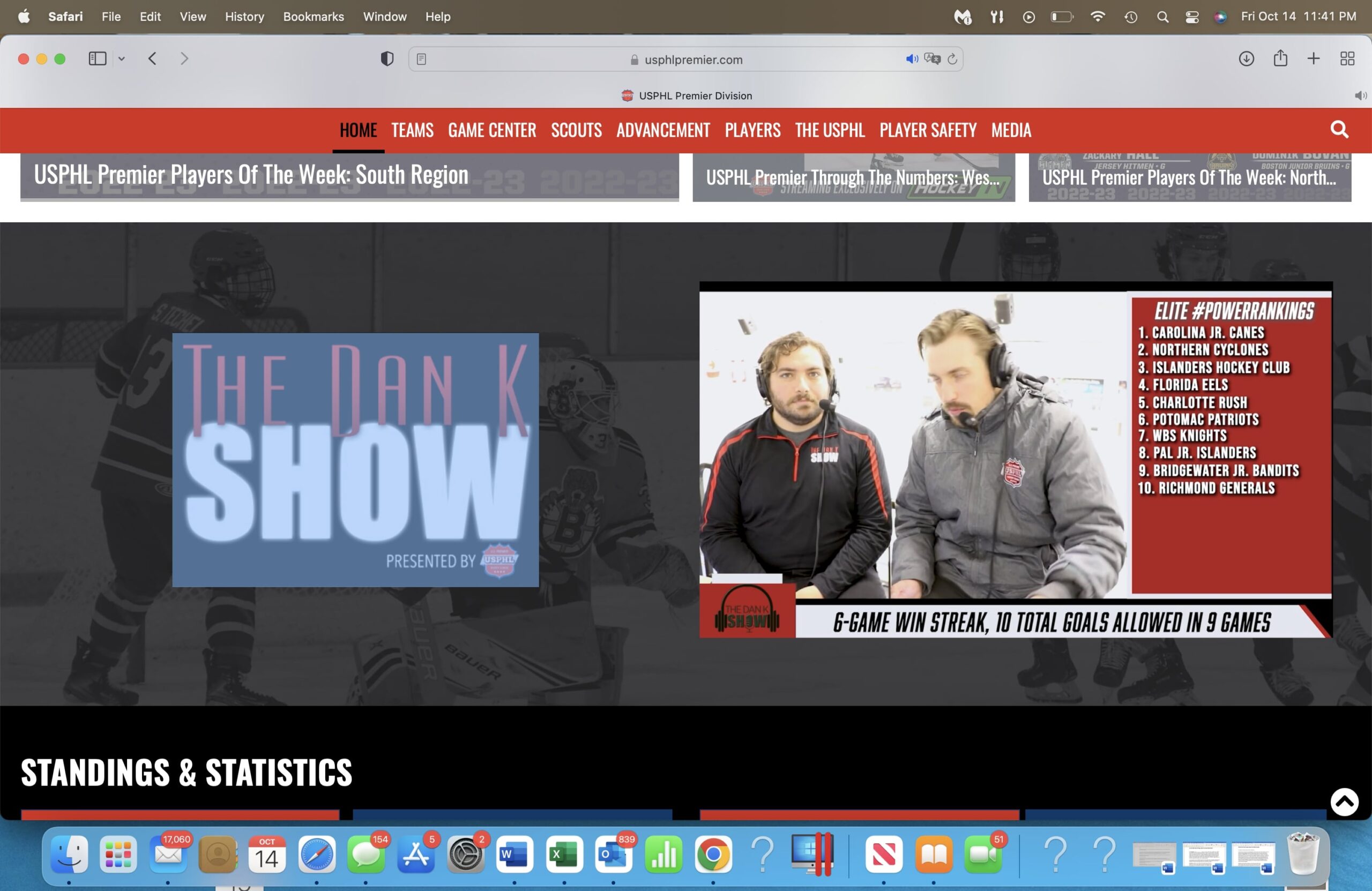This screenshot has height=891, width=1372.
Task: Click the usphlpremier.com address field
Action: [x=685, y=59]
